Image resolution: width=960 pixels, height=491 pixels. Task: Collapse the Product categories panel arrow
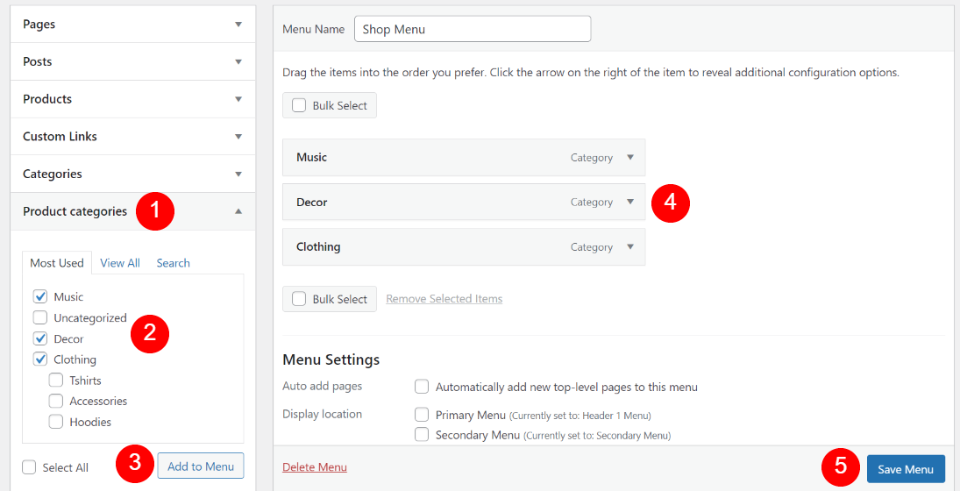click(238, 211)
